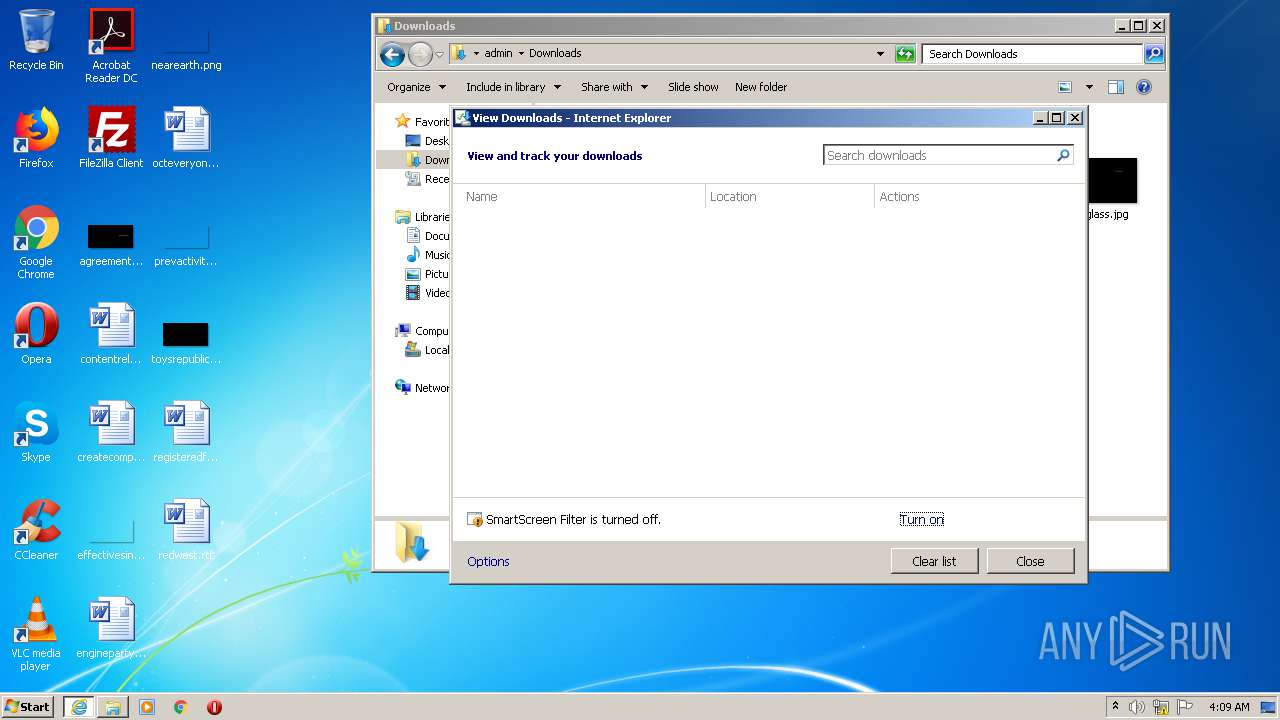Click the Chrome taskbar icon

[x=181, y=707]
